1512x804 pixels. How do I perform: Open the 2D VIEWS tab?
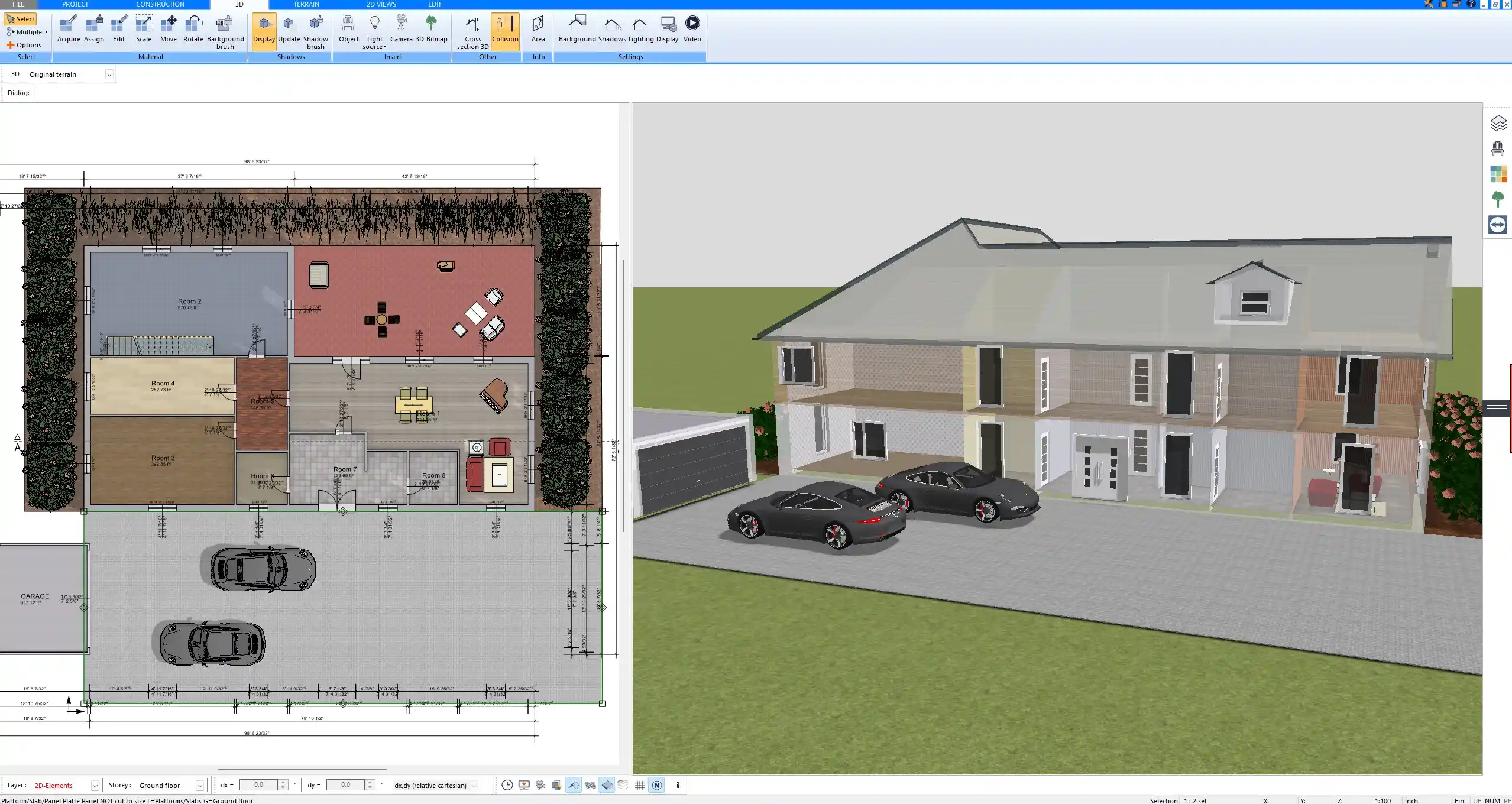tap(380, 4)
